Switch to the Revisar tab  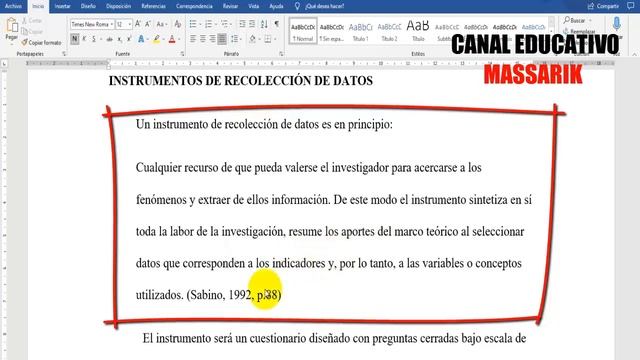230,6
